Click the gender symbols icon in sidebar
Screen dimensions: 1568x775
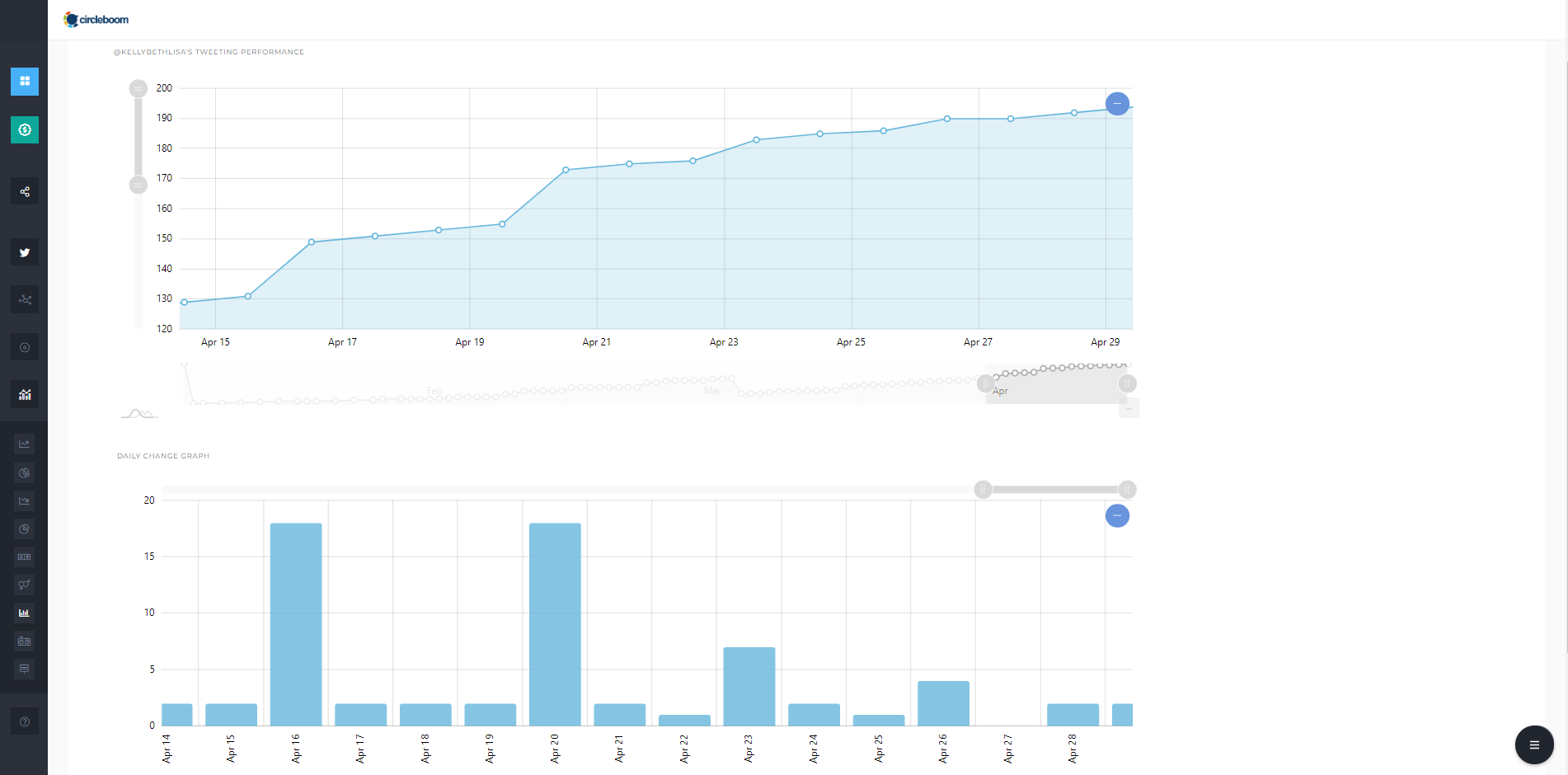click(25, 585)
